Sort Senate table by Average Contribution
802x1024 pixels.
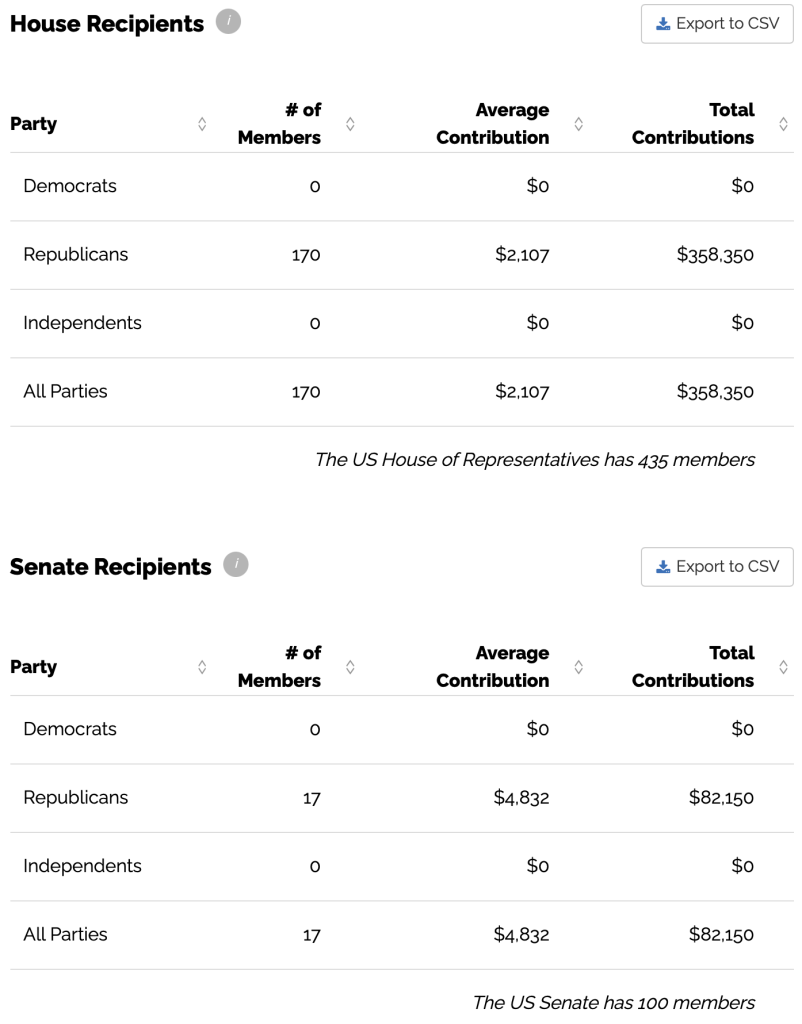(578, 667)
